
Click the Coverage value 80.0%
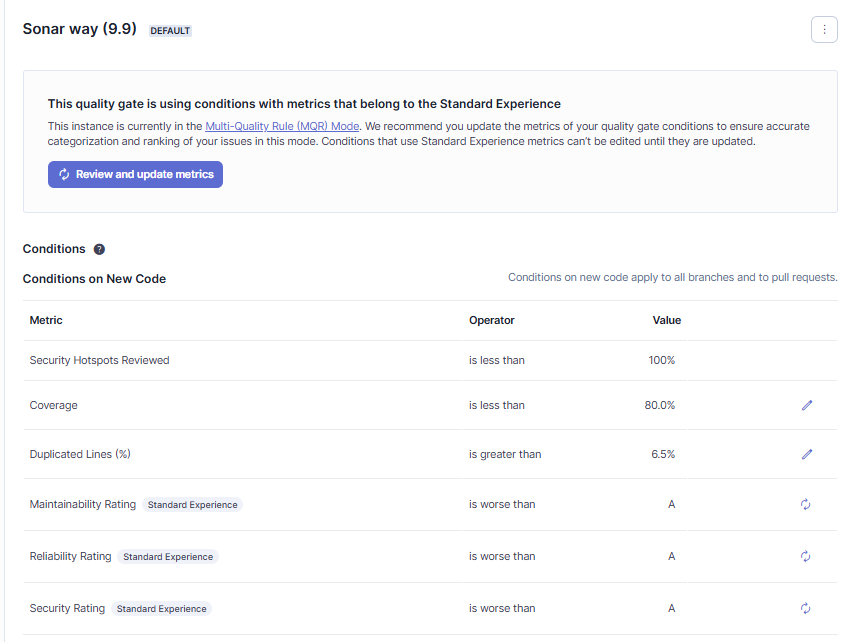tap(660, 405)
